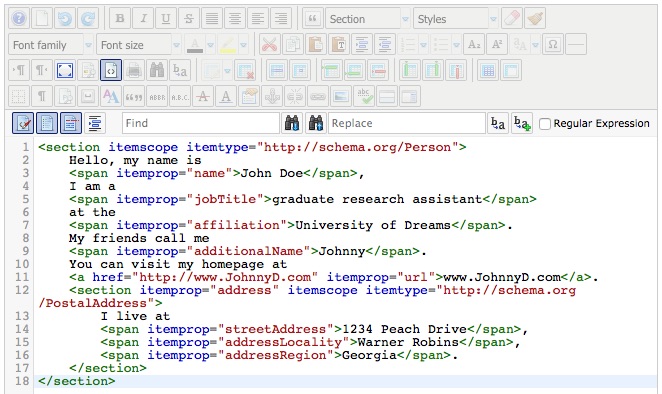Open the Styles dropdown
The image size is (662, 394).
point(456,19)
